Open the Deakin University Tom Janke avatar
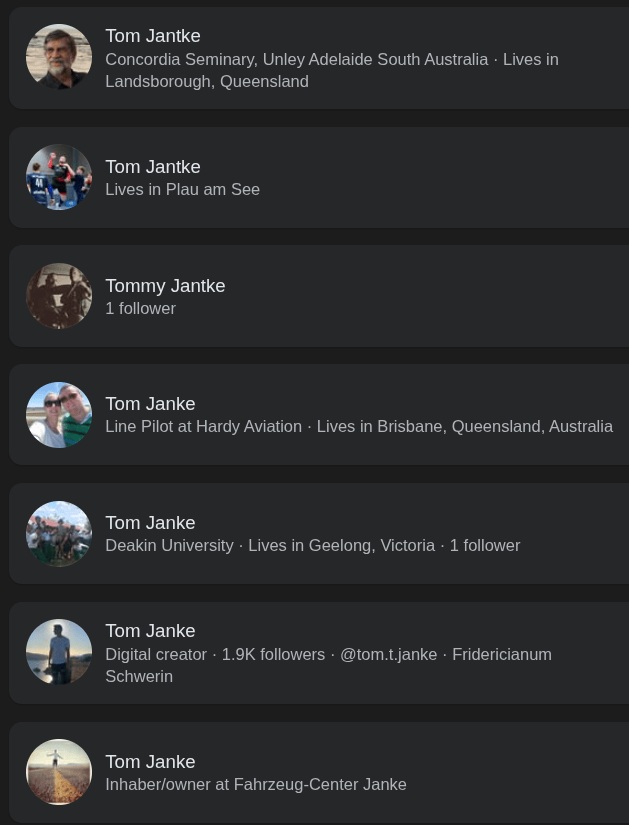The width and height of the screenshot is (629, 825). [59, 534]
